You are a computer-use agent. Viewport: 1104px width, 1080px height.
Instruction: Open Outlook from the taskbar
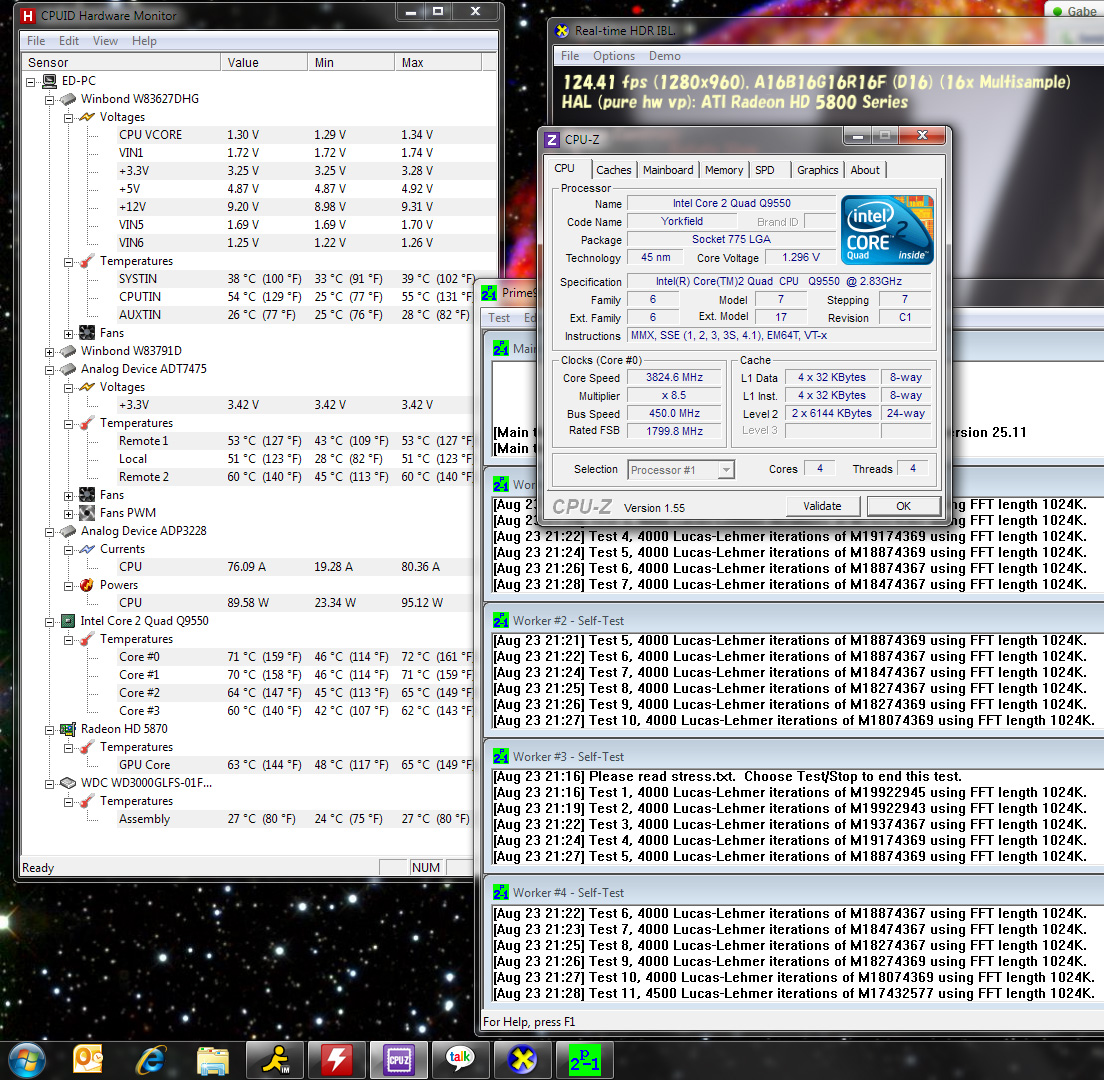pyautogui.click(x=88, y=1060)
